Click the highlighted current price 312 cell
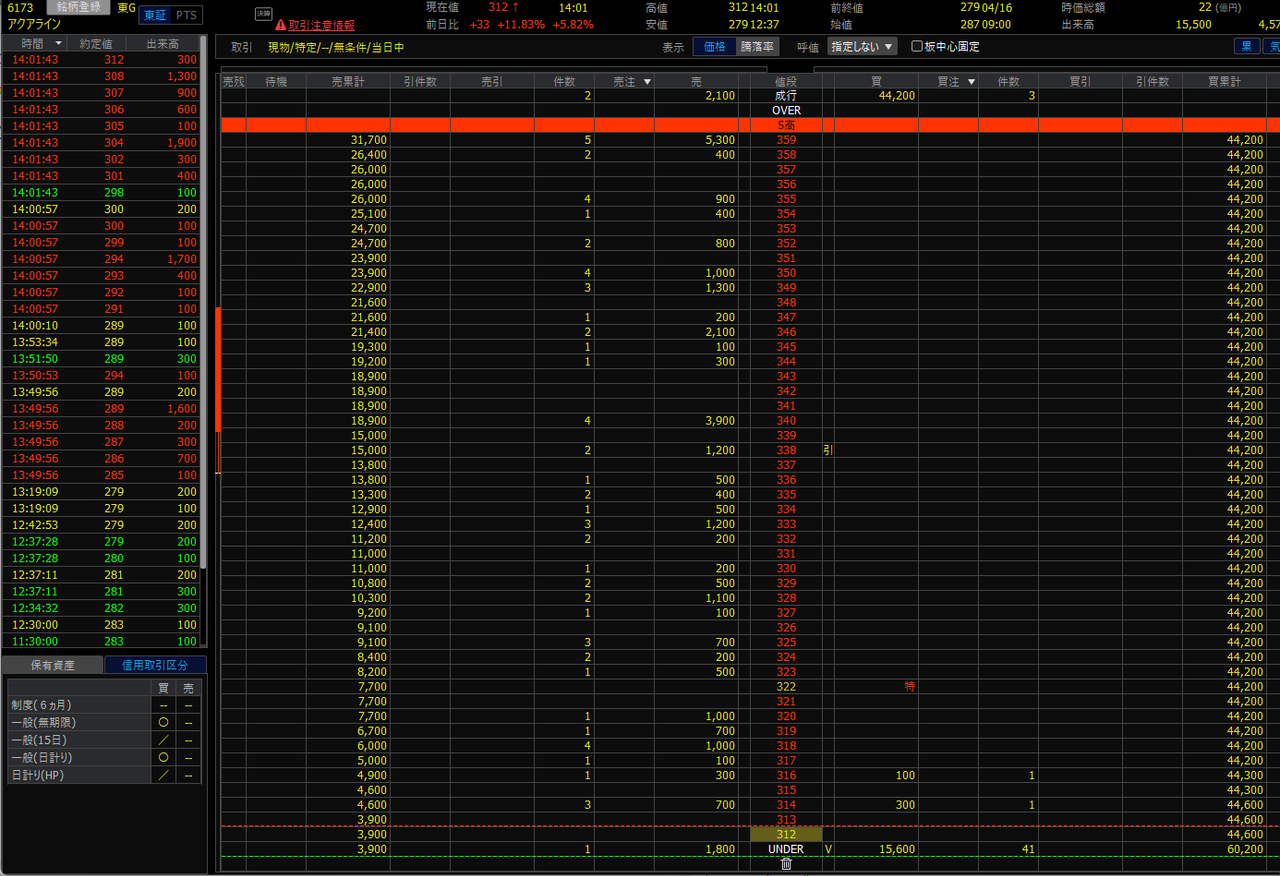This screenshot has height=876, width=1280. [786, 834]
